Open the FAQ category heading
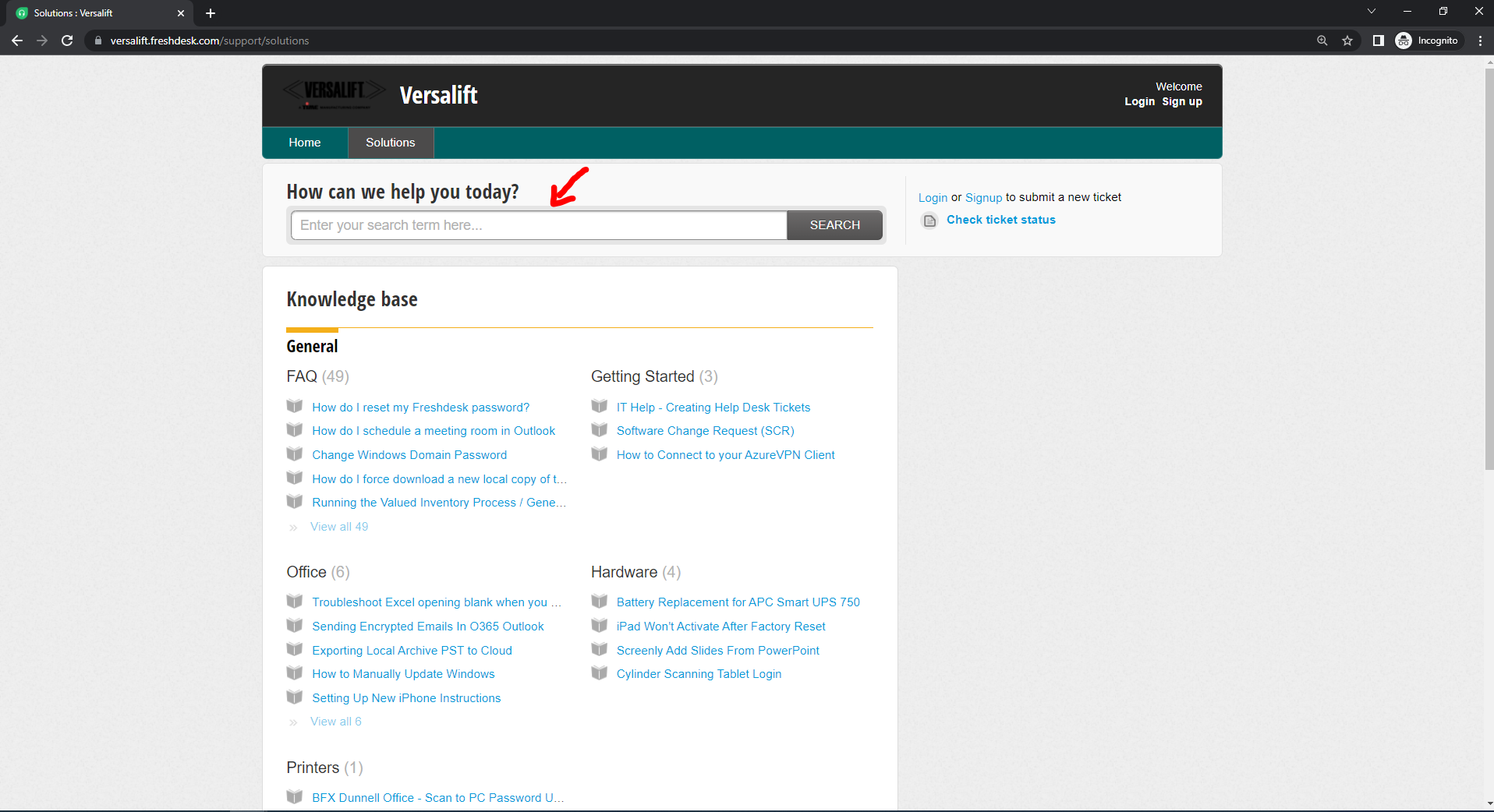The image size is (1494, 812). click(x=302, y=376)
